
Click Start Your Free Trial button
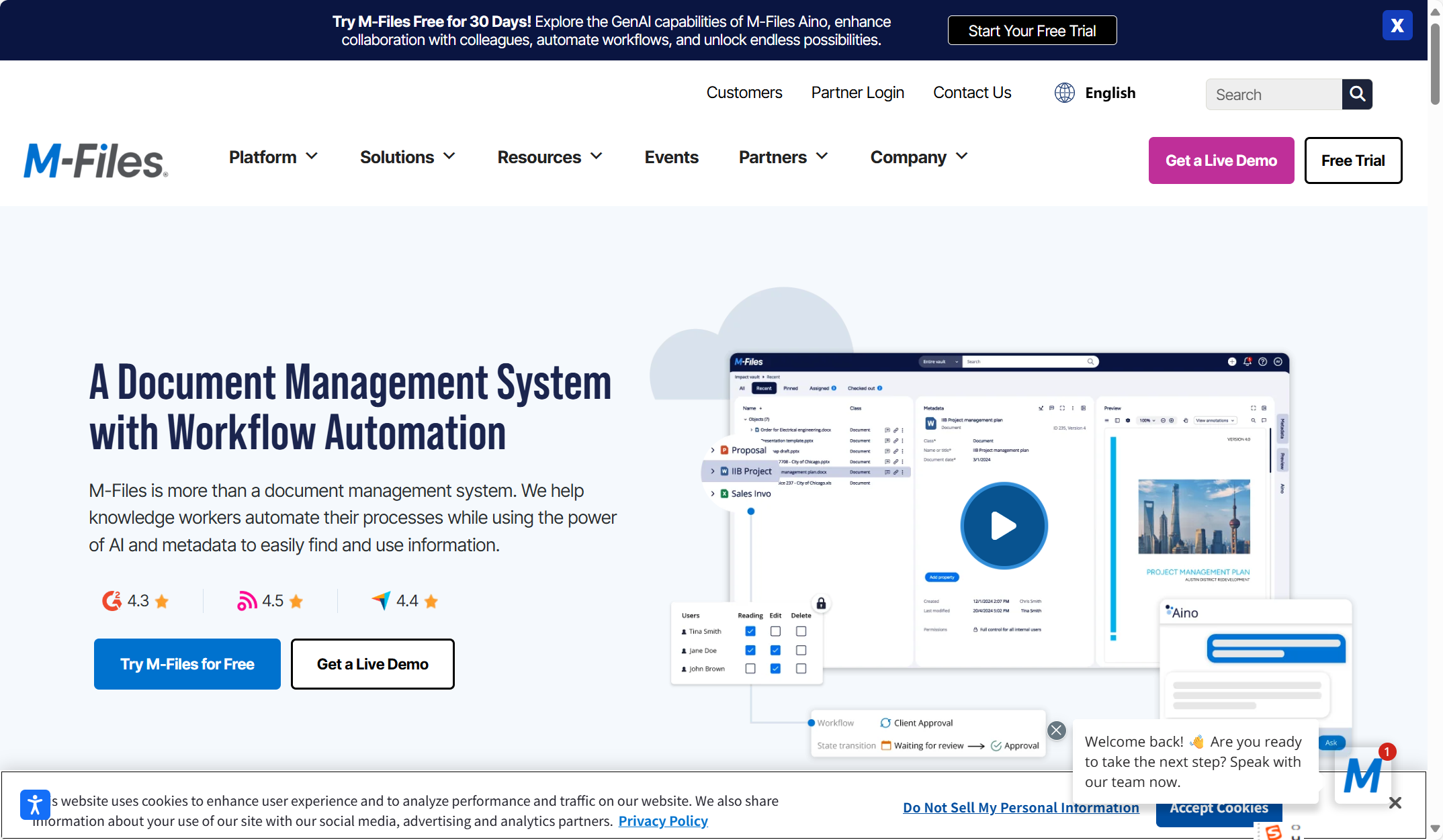tap(1032, 31)
